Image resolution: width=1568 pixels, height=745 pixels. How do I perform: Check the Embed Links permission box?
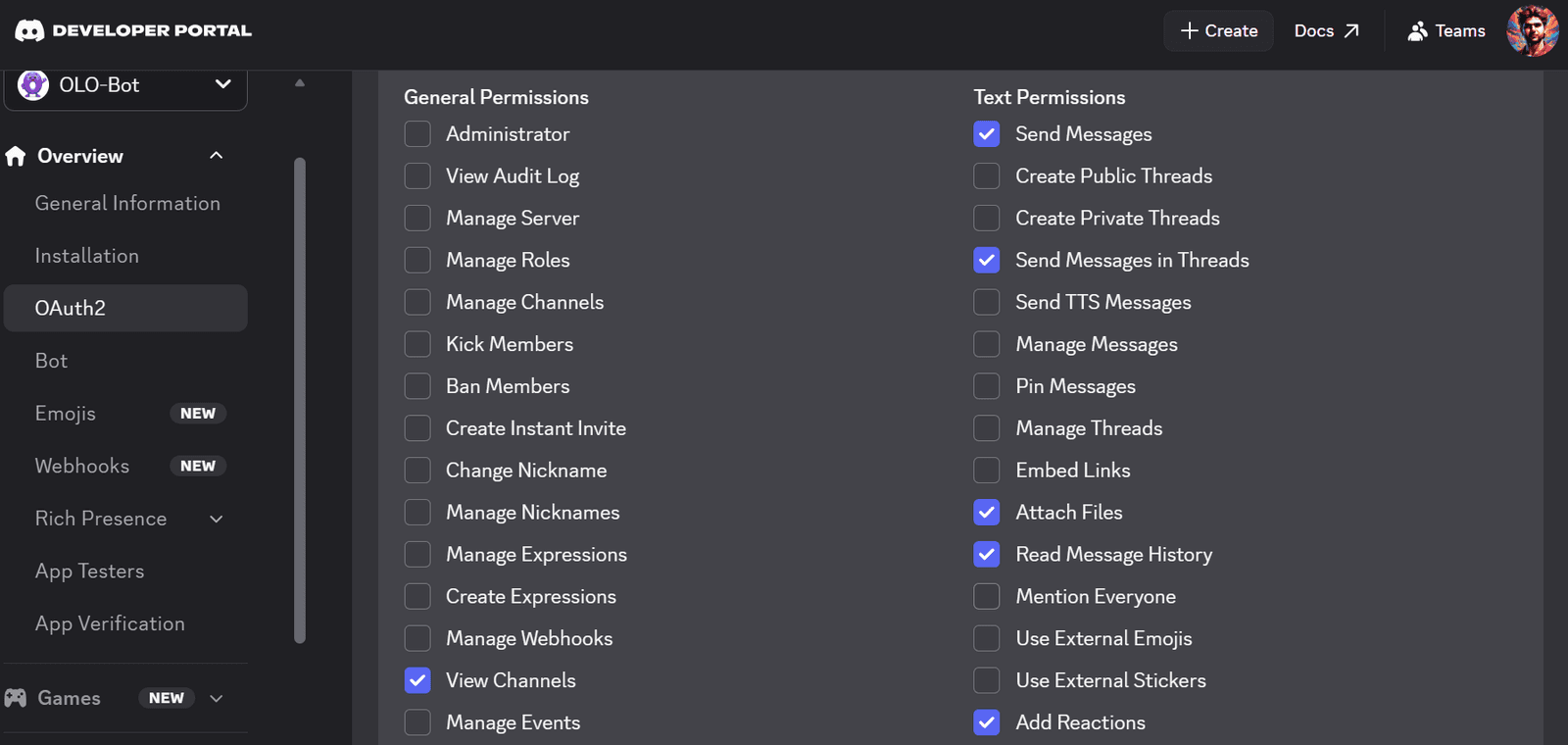(987, 471)
